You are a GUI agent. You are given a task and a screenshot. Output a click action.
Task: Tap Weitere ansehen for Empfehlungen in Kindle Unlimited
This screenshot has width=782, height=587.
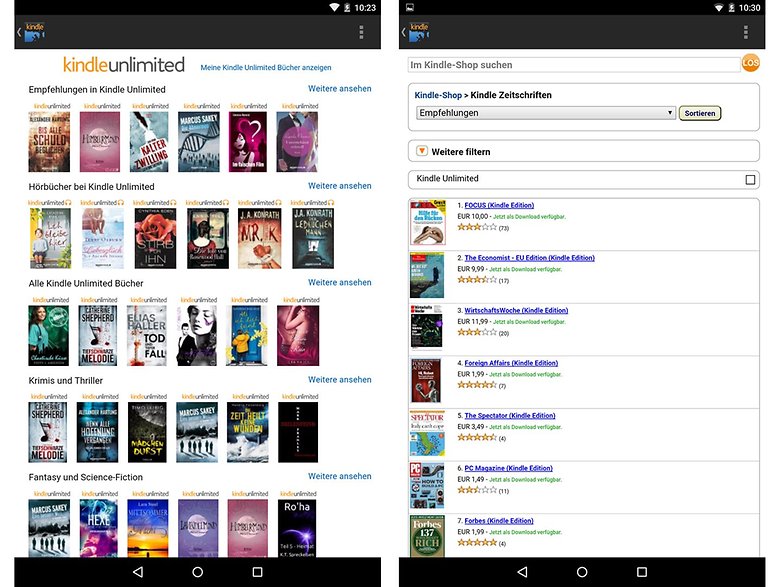pos(340,89)
